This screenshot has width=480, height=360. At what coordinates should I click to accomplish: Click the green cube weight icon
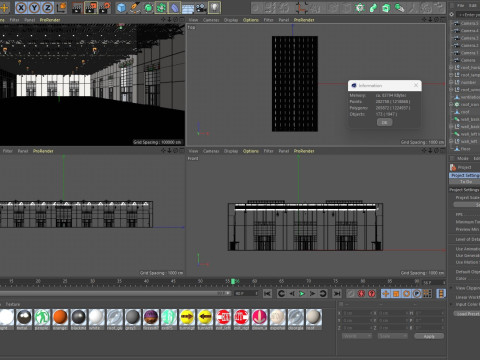point(386,7)
